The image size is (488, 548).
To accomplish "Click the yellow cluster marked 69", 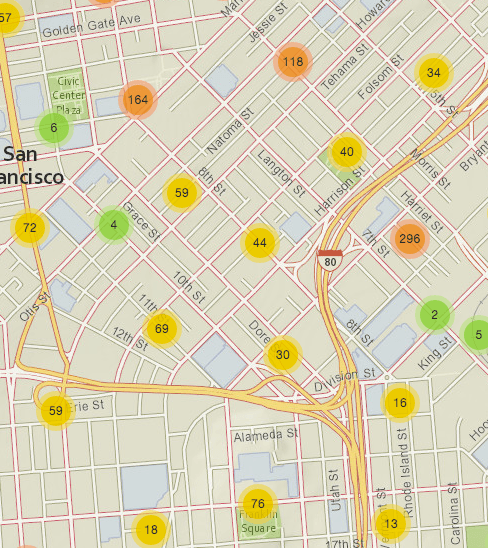I will (162, 329).
